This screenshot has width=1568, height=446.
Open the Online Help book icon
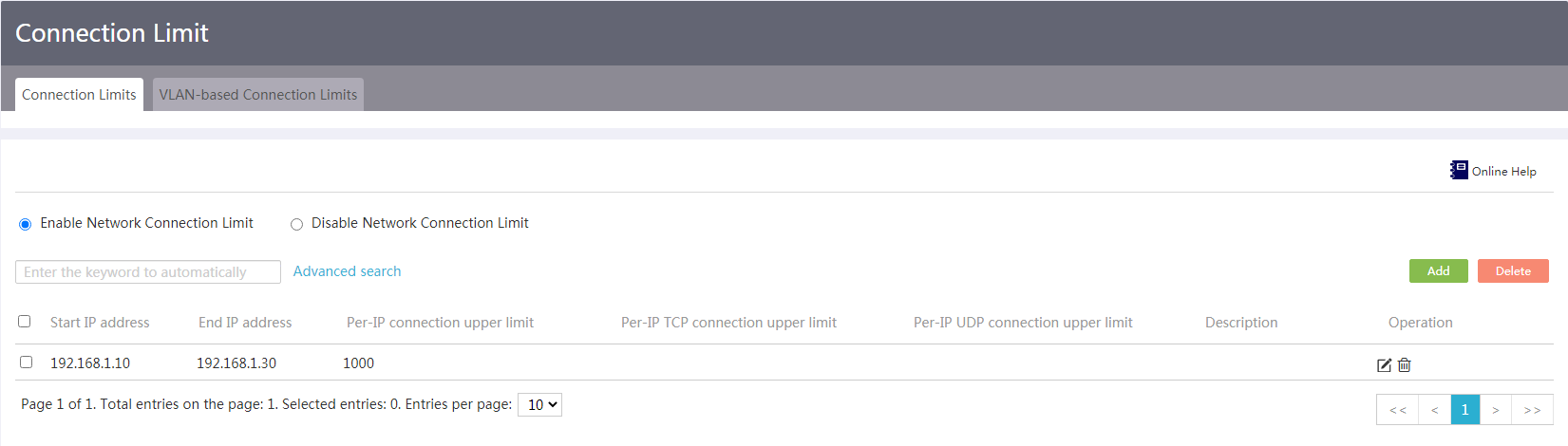(1459, 170)
